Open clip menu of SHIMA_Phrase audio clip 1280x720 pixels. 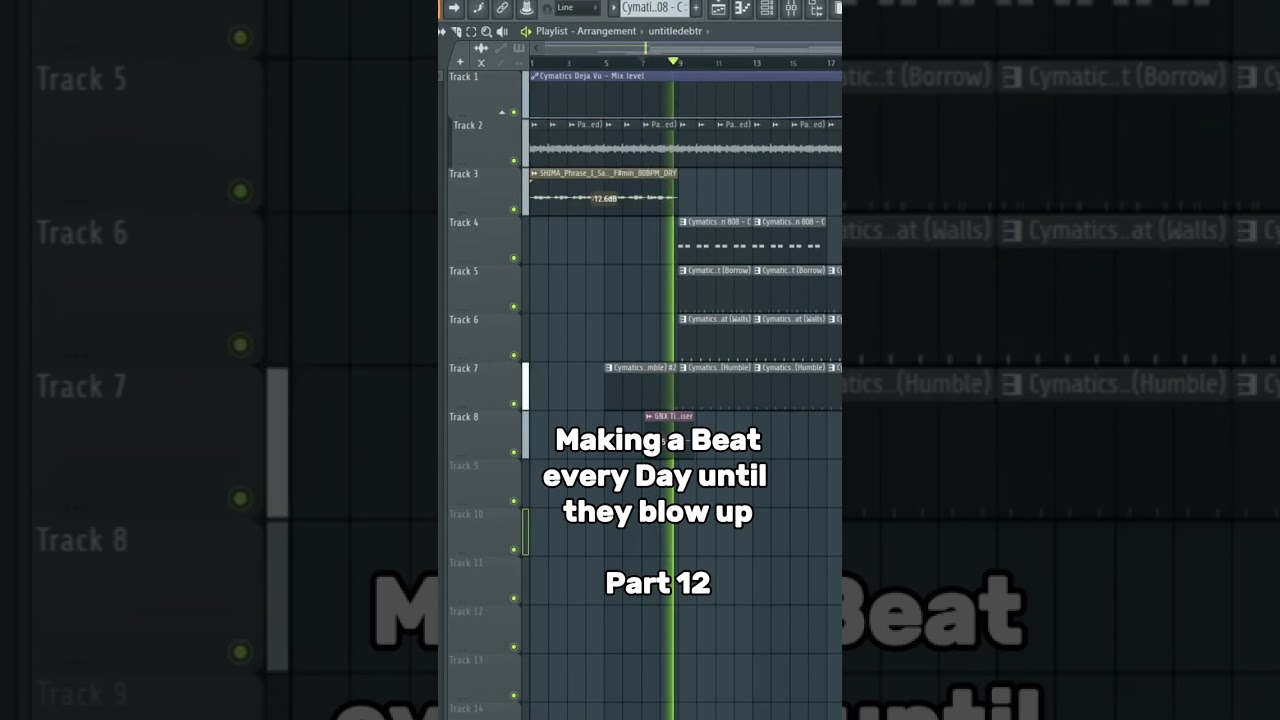[535, 173]
